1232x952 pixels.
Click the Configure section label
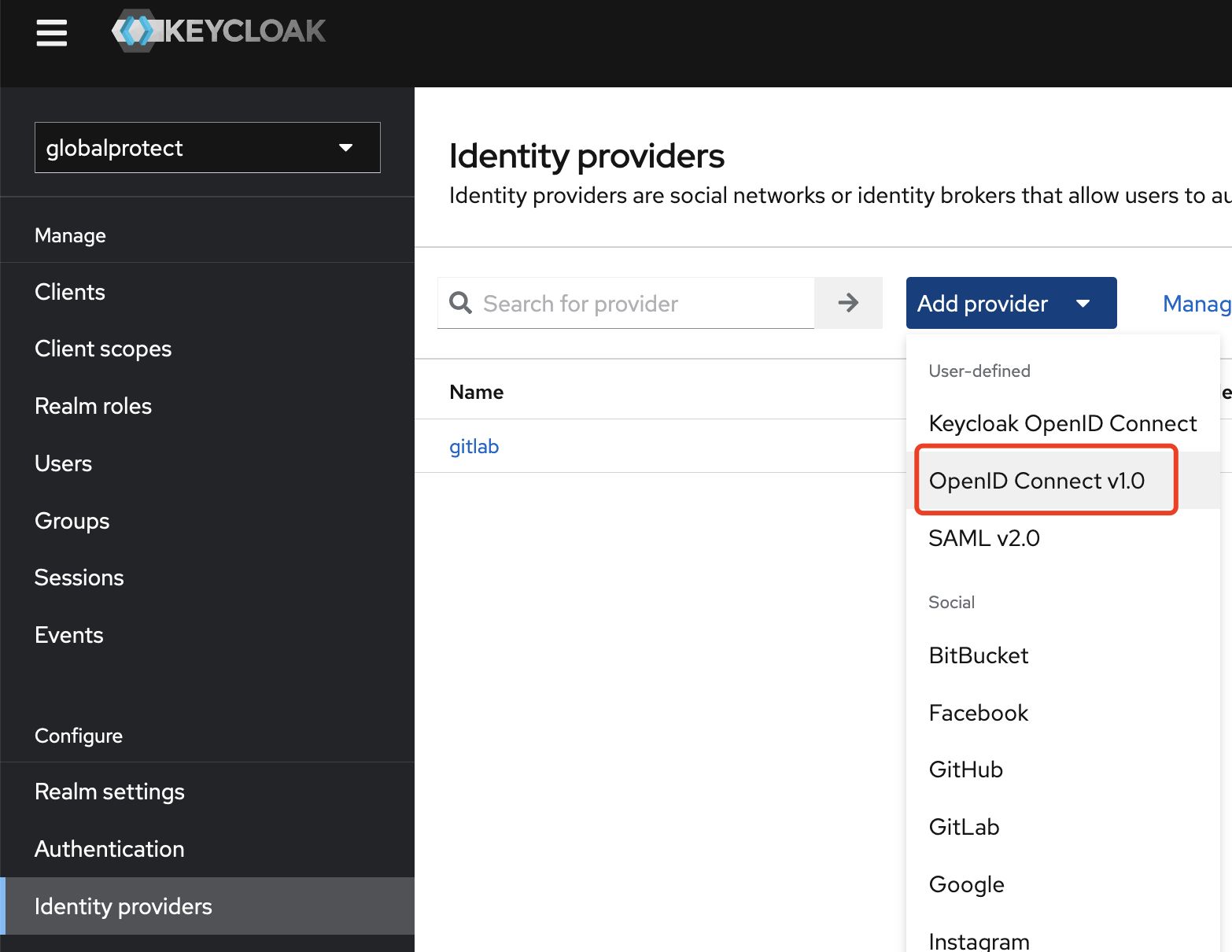pos(79,736)
